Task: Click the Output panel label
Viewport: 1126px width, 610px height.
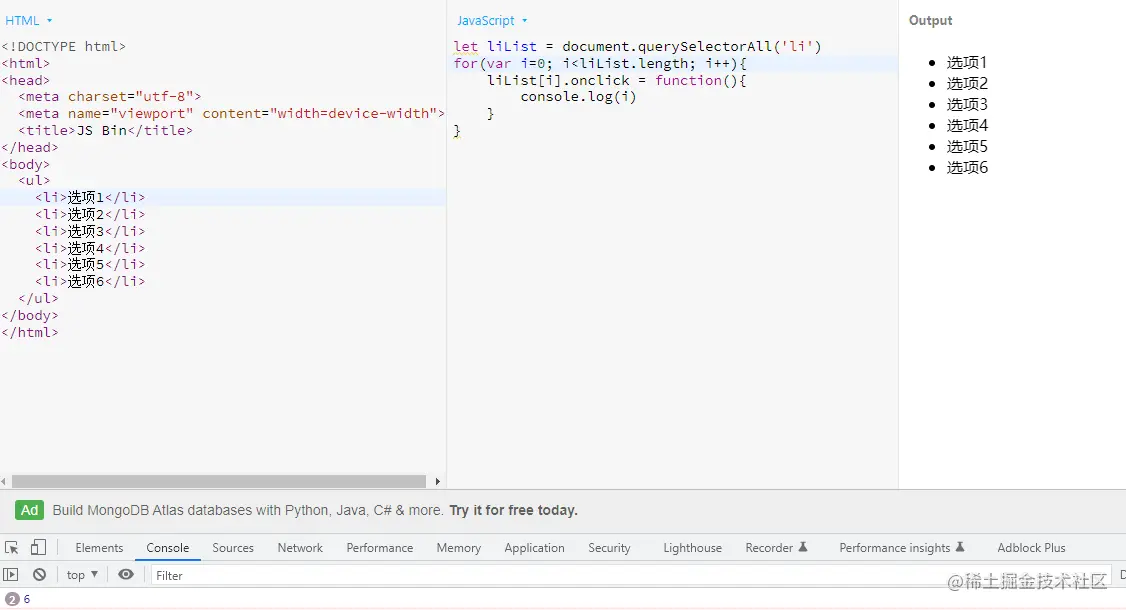Action: point(931,21)
